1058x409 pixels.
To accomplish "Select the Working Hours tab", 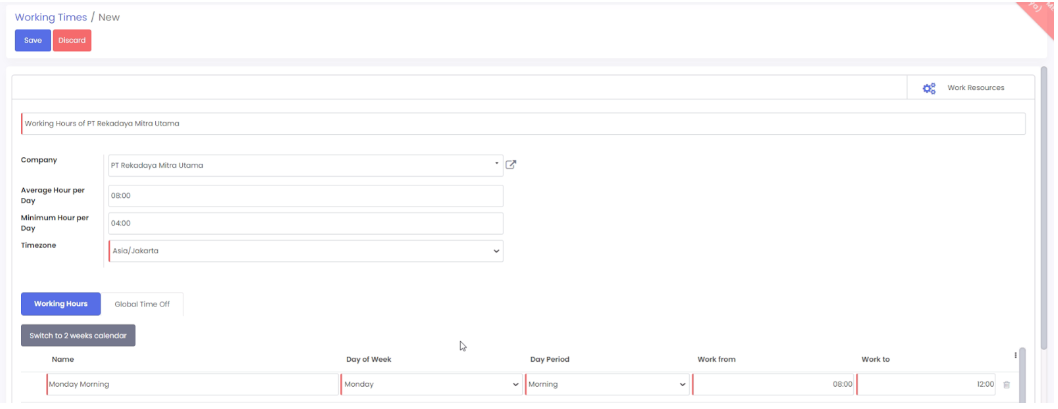I will (x=61, y=304).
